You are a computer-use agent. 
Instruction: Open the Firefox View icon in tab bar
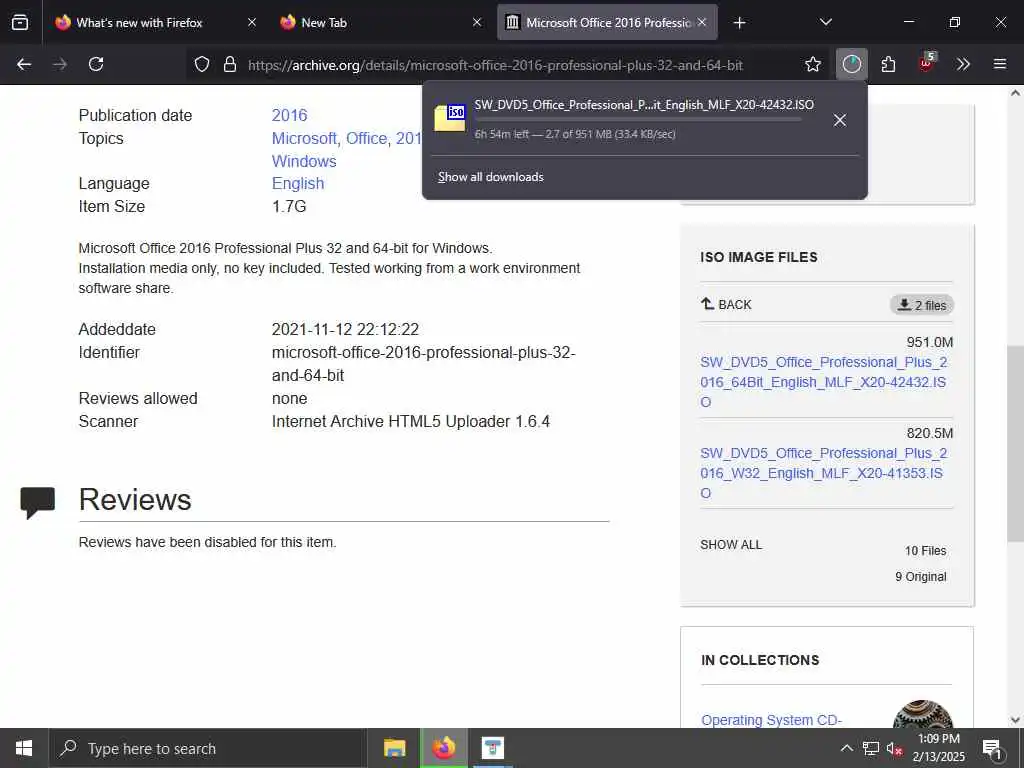[20, 22]
